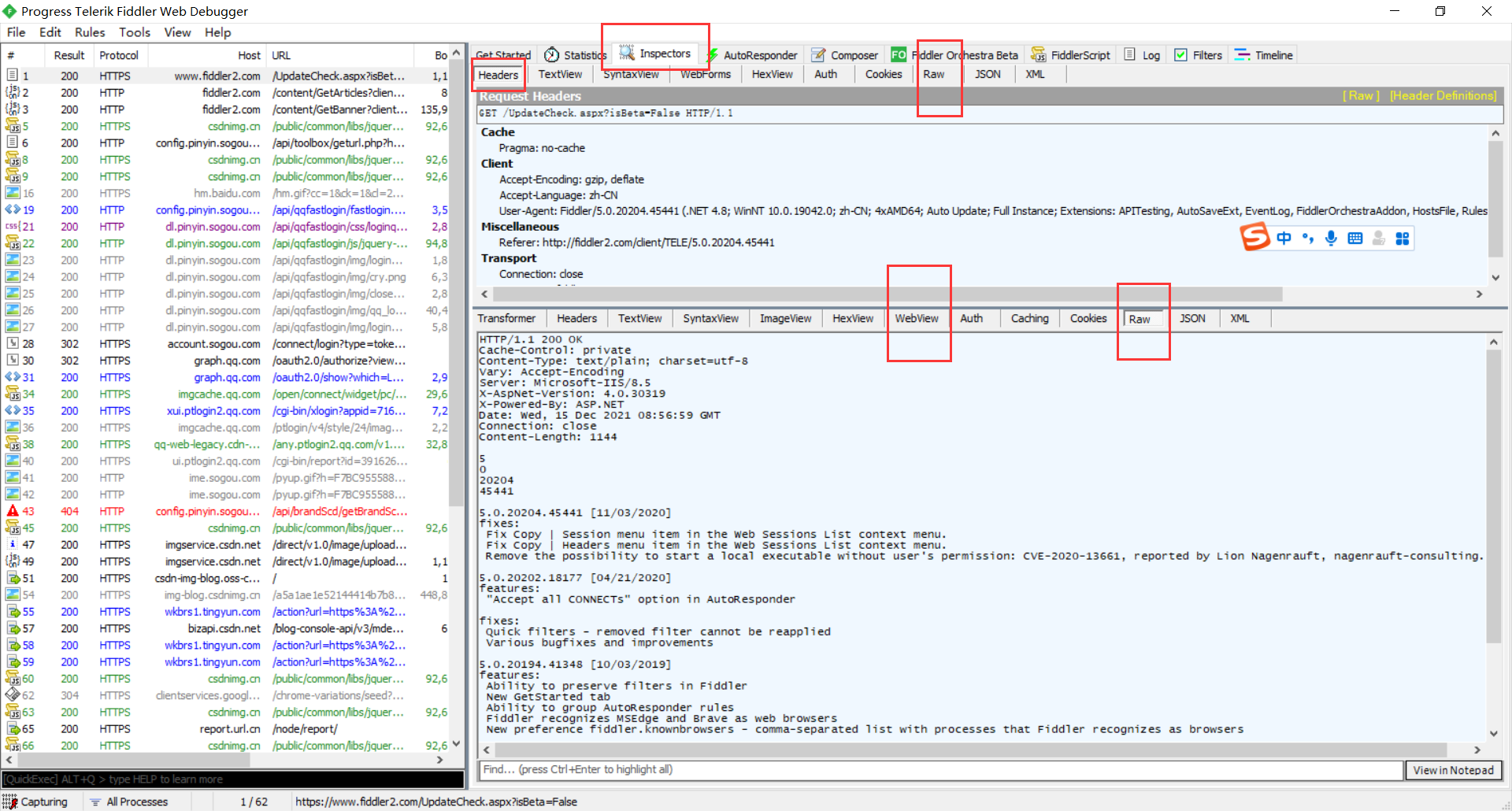Open Sogou soft keyboard icon
Viewport: 1512px width, 811px height.
(x=1354, y=238)
